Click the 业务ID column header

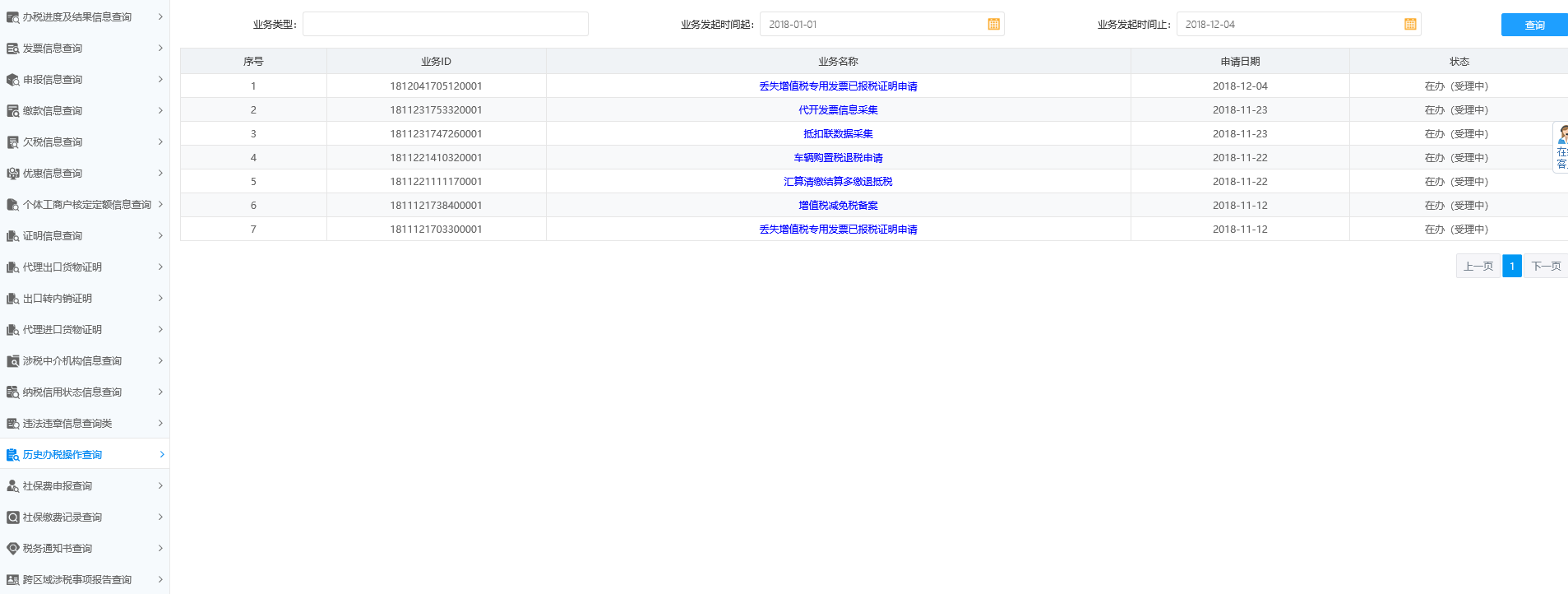click(436, 62)
